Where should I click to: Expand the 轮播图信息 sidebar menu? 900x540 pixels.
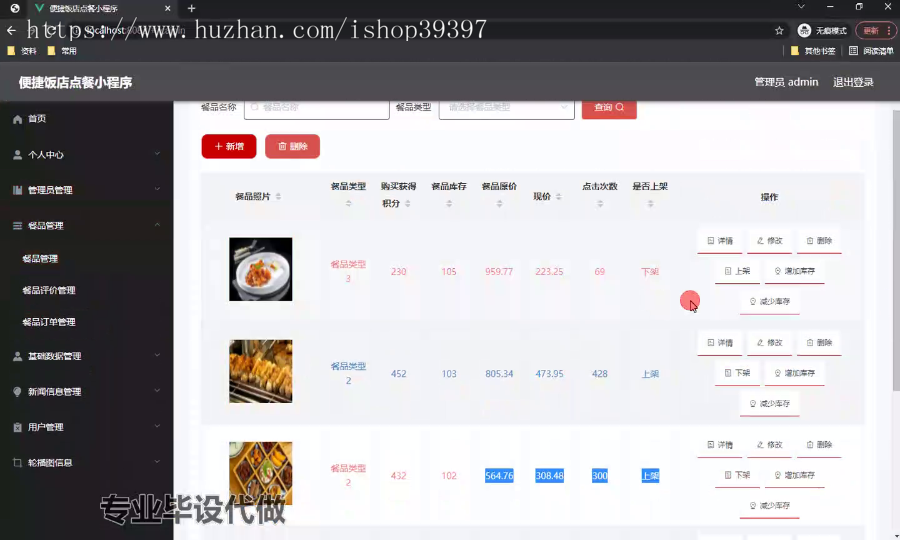[86, 463]
